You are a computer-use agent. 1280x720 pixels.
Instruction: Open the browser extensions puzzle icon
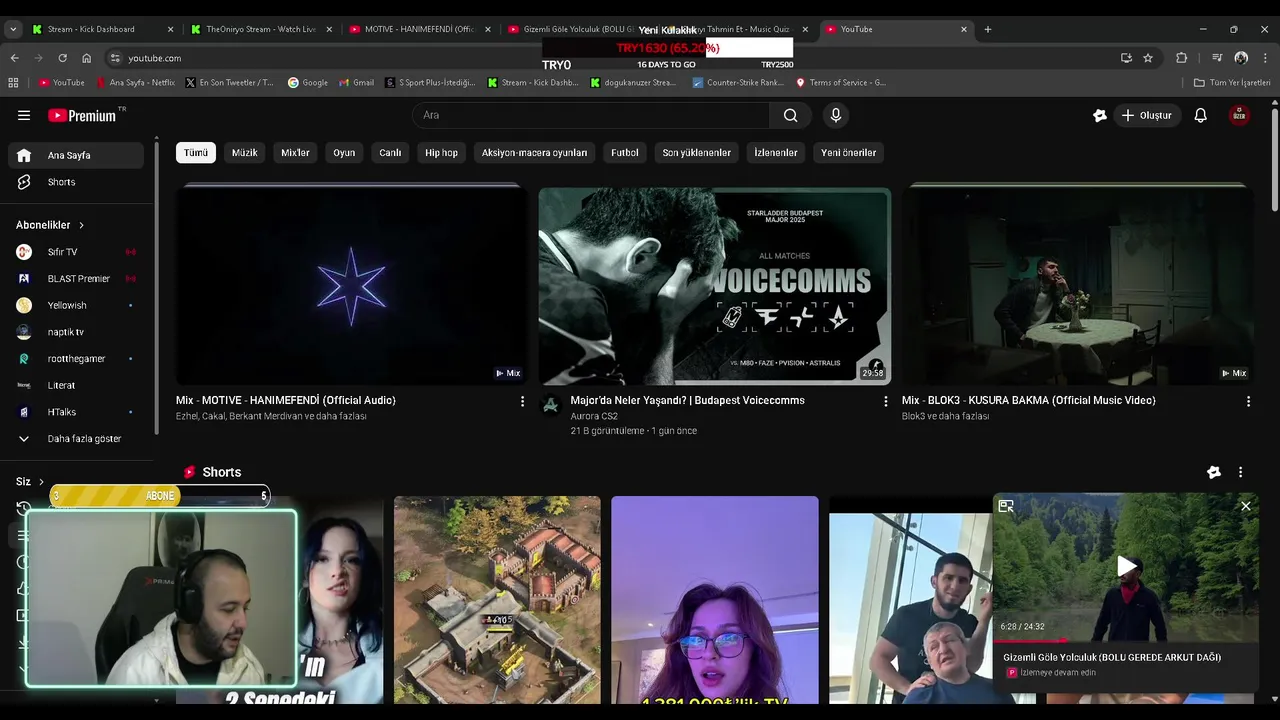pyautogui.click(x=1181, y=58)
